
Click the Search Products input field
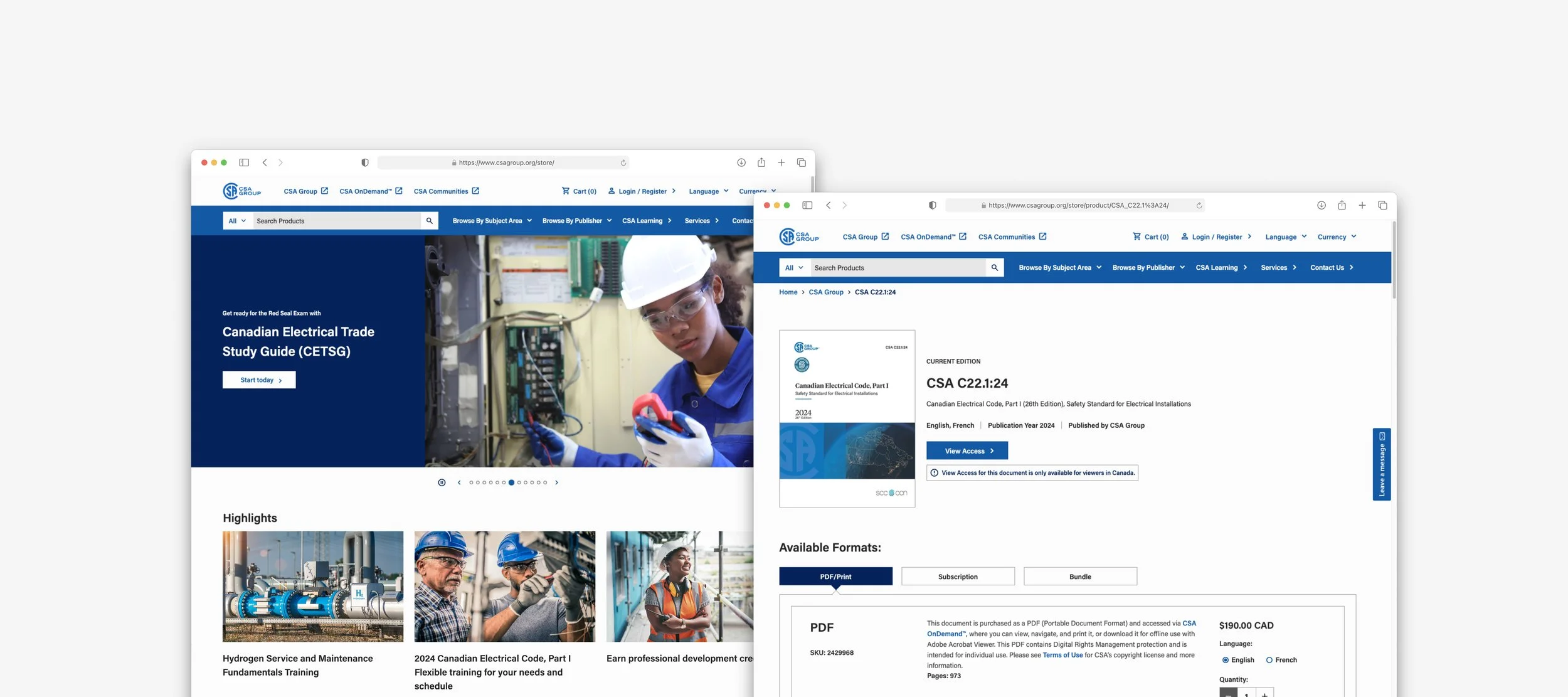coord(897,267)
